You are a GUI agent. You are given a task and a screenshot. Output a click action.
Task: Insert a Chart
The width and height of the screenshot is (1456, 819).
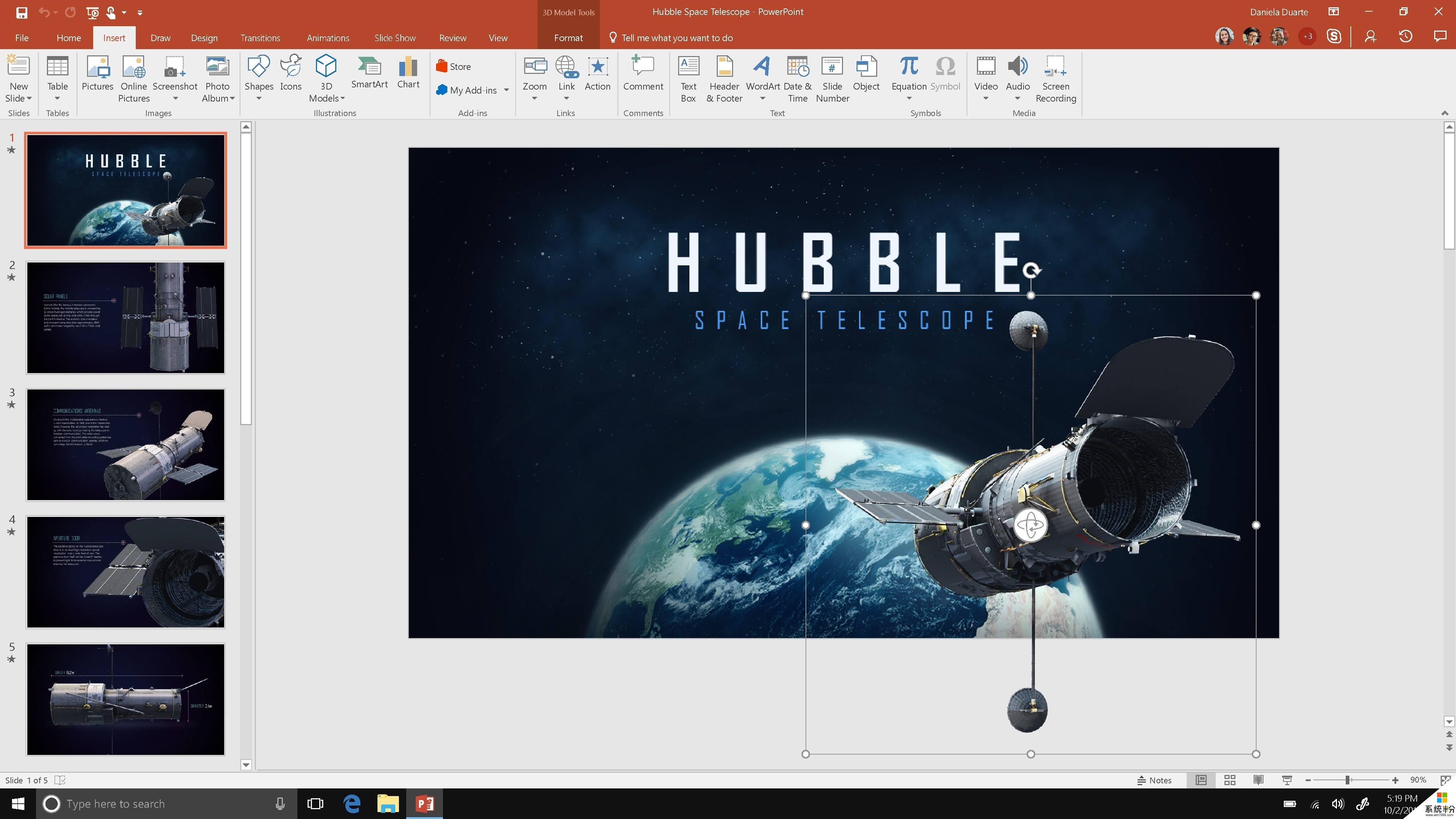tap(408, 73)
